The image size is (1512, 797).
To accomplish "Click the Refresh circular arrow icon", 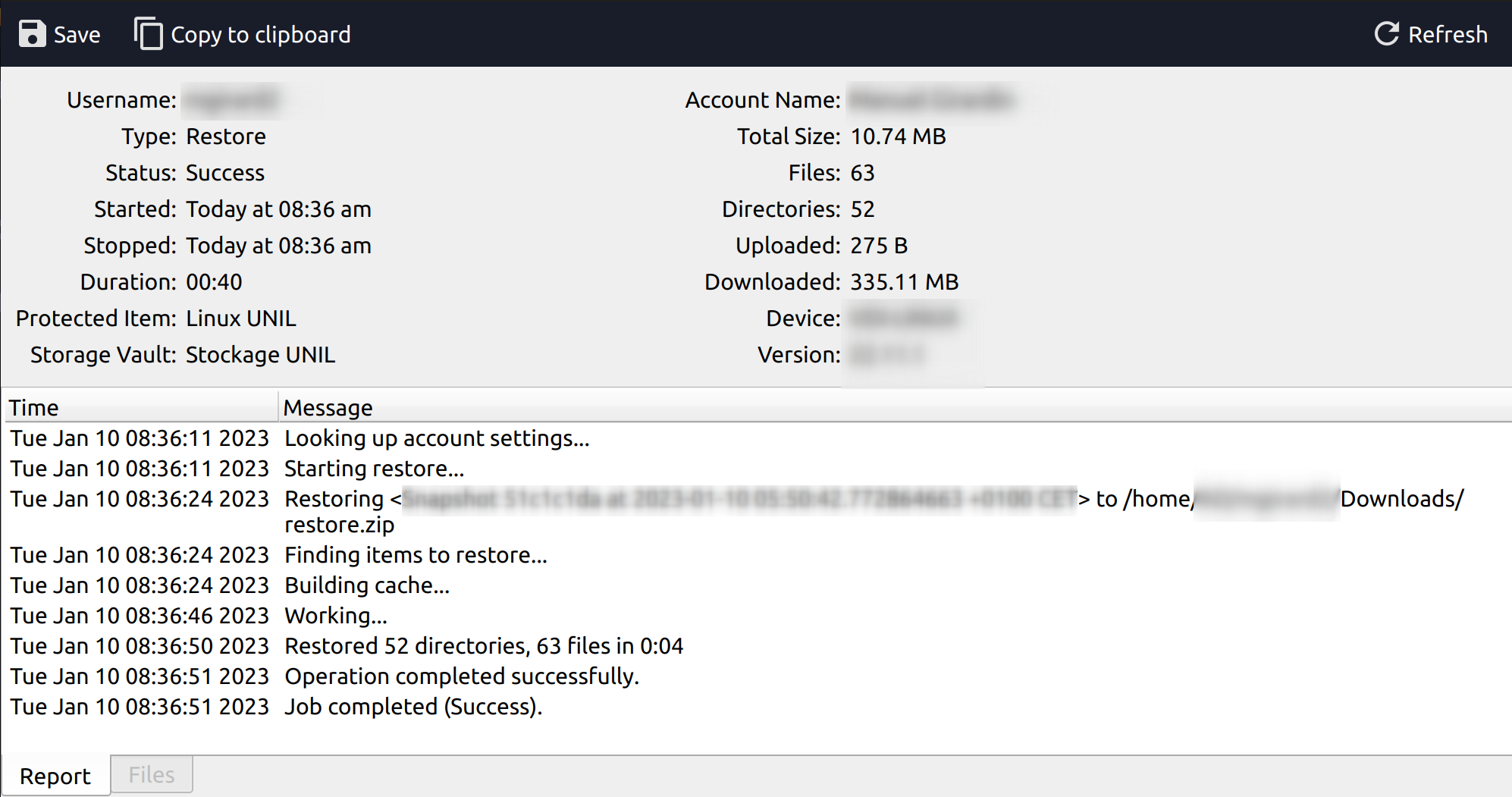I will coord(1386,34).
